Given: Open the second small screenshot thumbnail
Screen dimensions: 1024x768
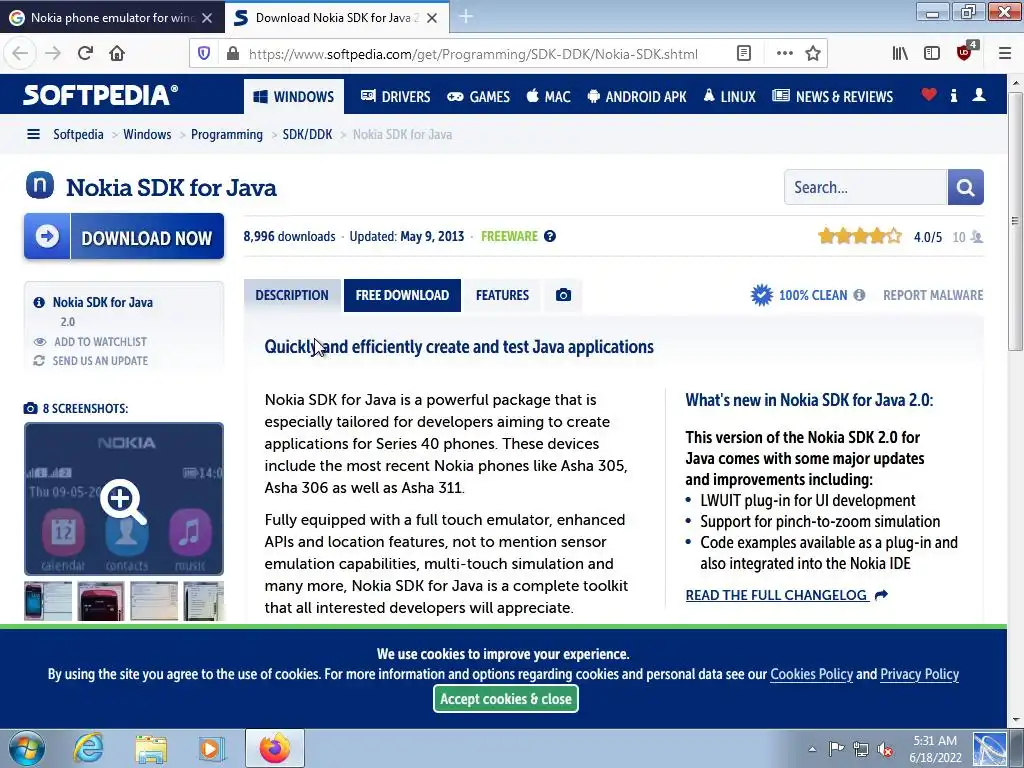Looking at the screenshot, I should tap(101, 601).
